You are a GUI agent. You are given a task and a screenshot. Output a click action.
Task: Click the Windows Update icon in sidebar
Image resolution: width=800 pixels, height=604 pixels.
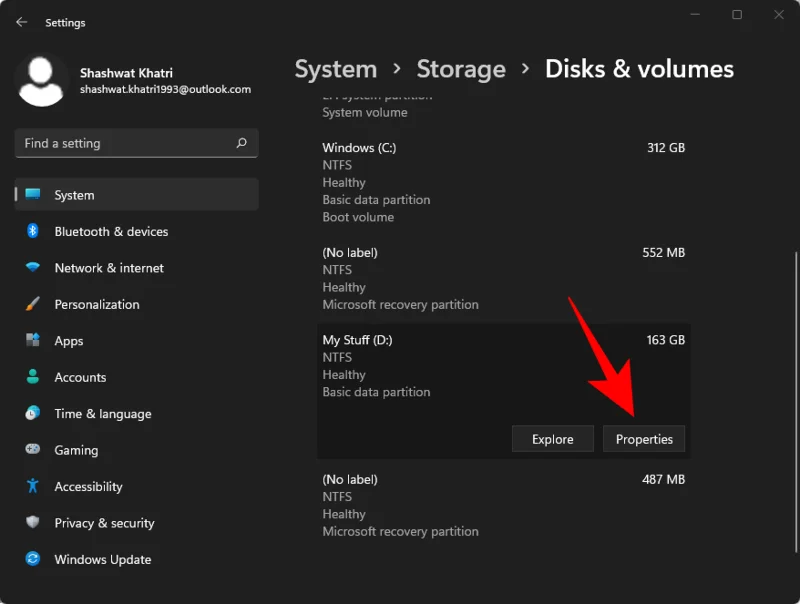[32, 560]
